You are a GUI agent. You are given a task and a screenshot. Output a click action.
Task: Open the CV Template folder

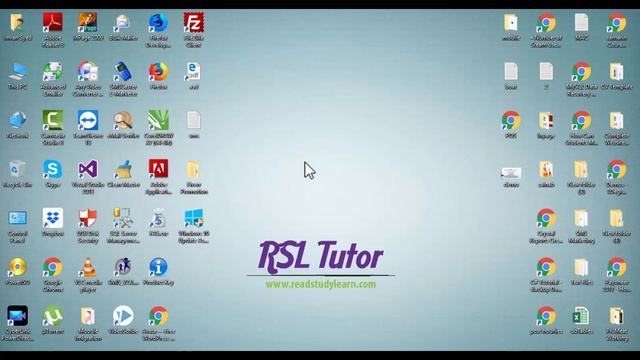pyautogui.click(x=616, y=72)
